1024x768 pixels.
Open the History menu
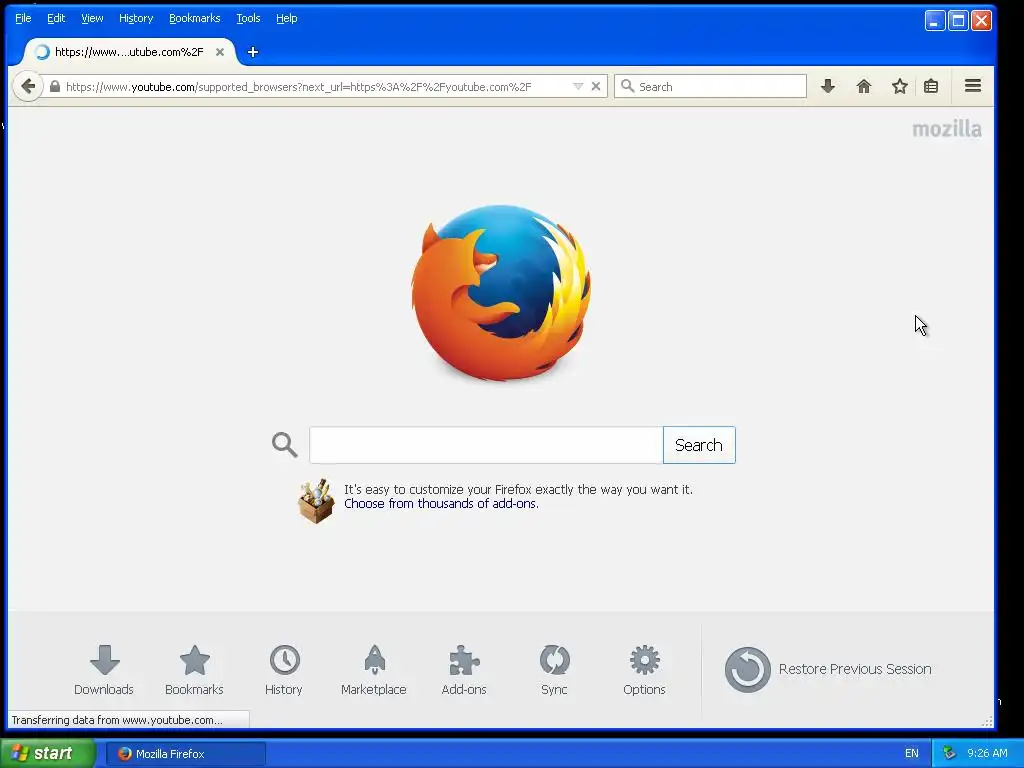coord(136,18)
